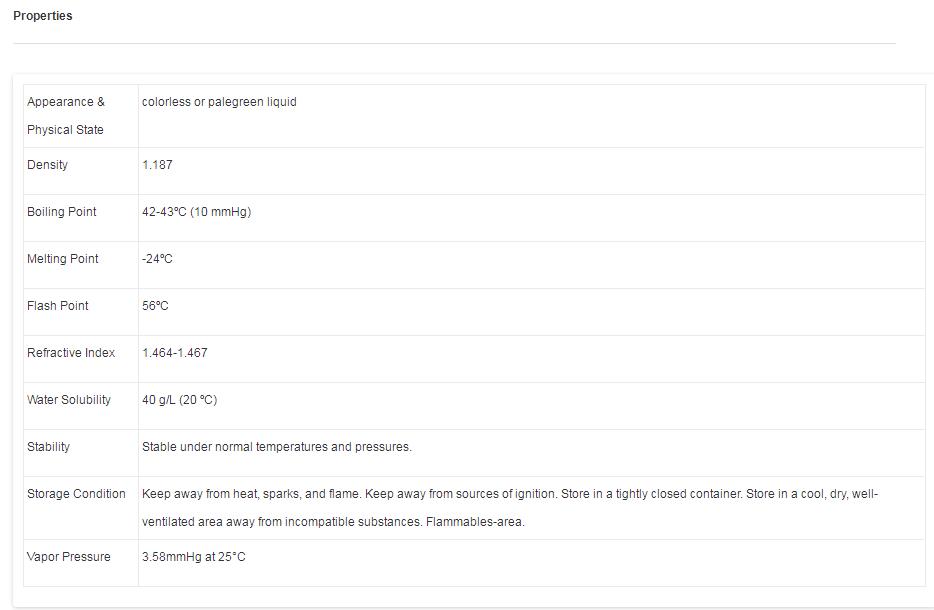Select the Melting Point label

(63, 259)
